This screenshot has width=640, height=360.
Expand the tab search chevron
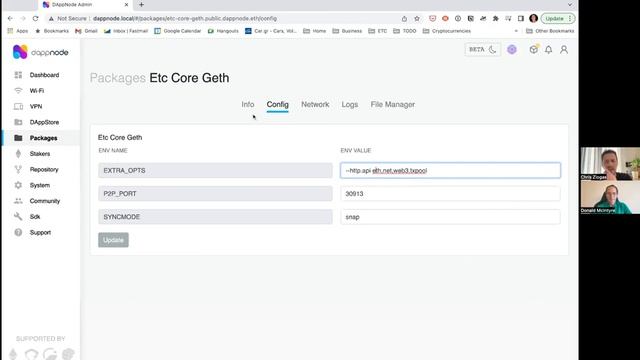point(570,5)
